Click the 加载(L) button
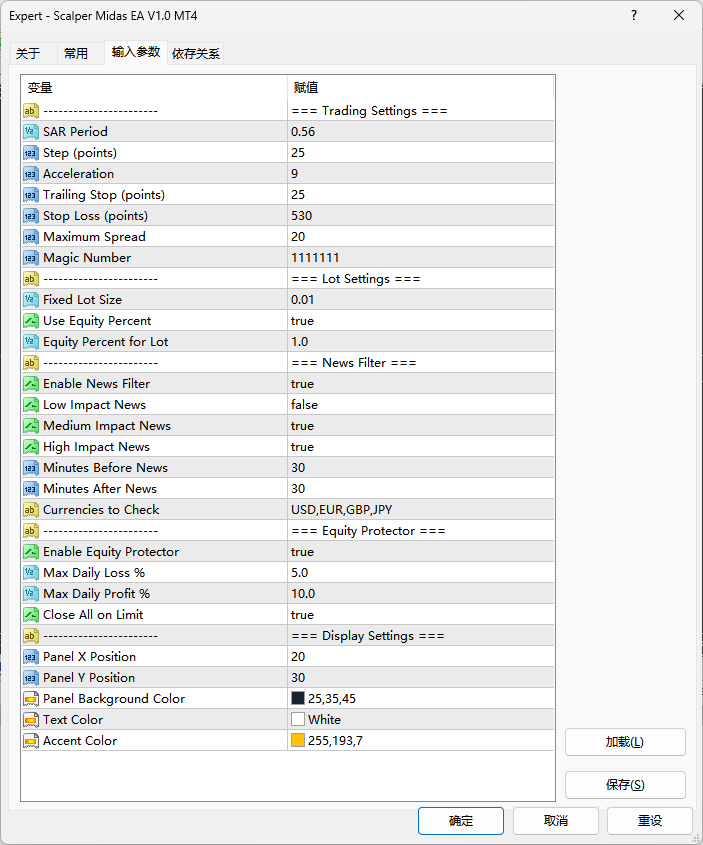Viewport: 703px width, 845px height. [625, 742]
